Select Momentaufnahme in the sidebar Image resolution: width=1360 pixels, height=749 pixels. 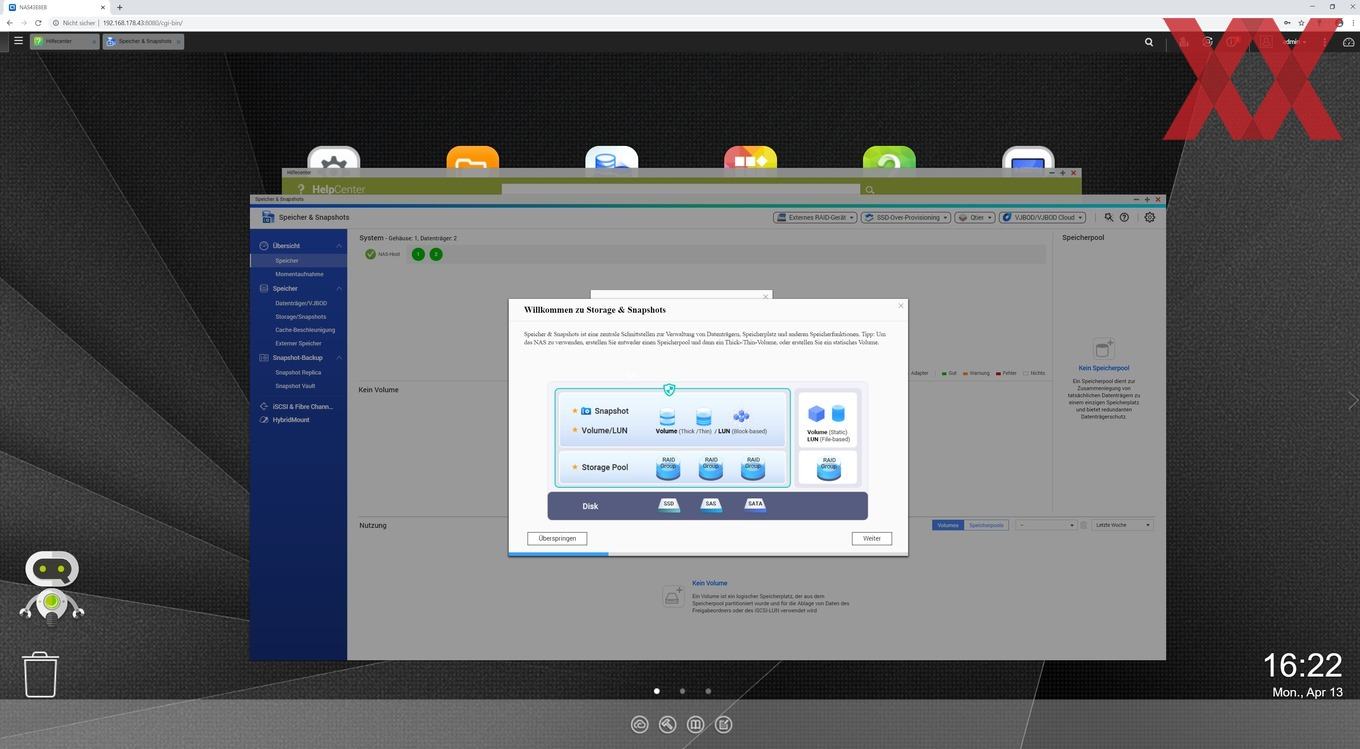[x=298, y=274]
